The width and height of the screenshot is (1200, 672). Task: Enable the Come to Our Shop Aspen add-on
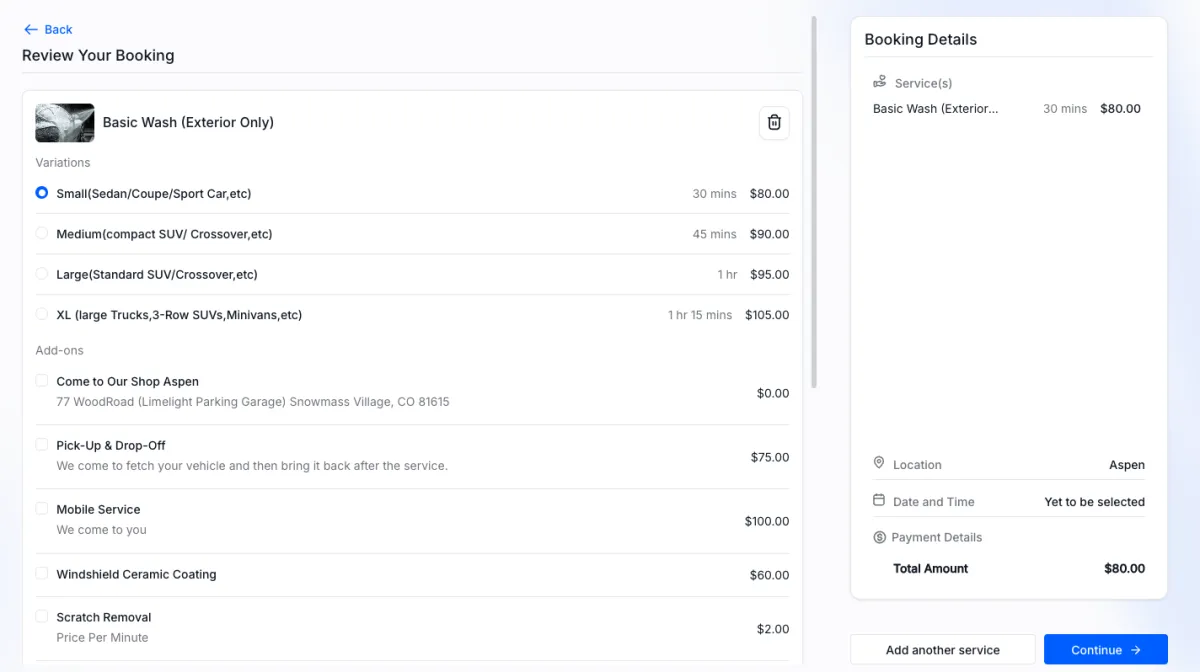(x=42, y=381)
